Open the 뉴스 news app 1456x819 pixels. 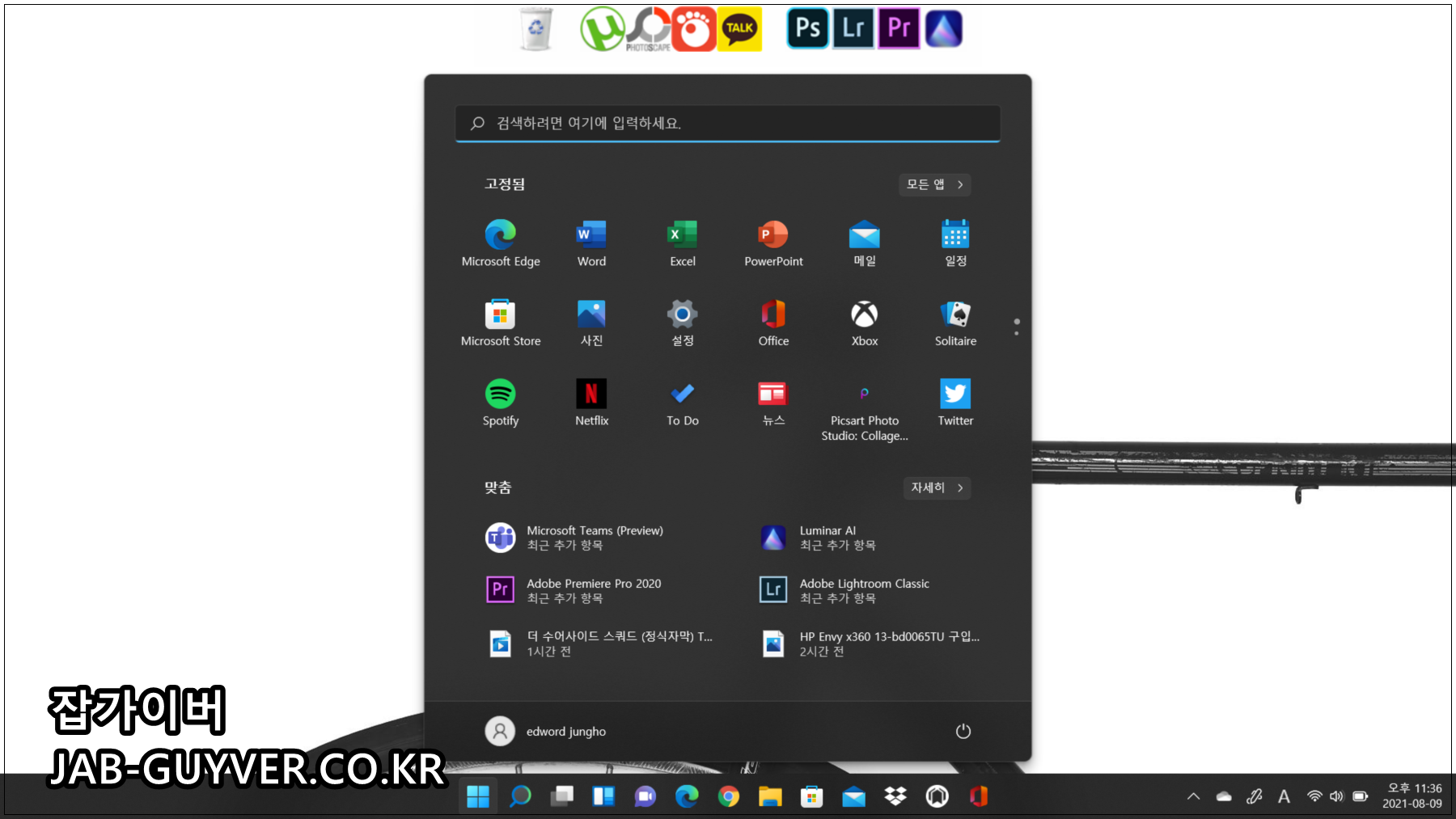(x=773, y=403)
